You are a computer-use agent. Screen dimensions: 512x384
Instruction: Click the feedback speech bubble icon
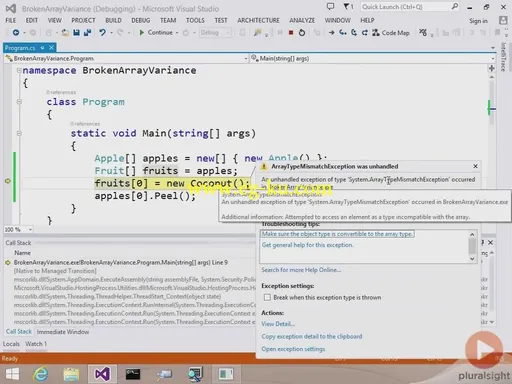[330, 6]
